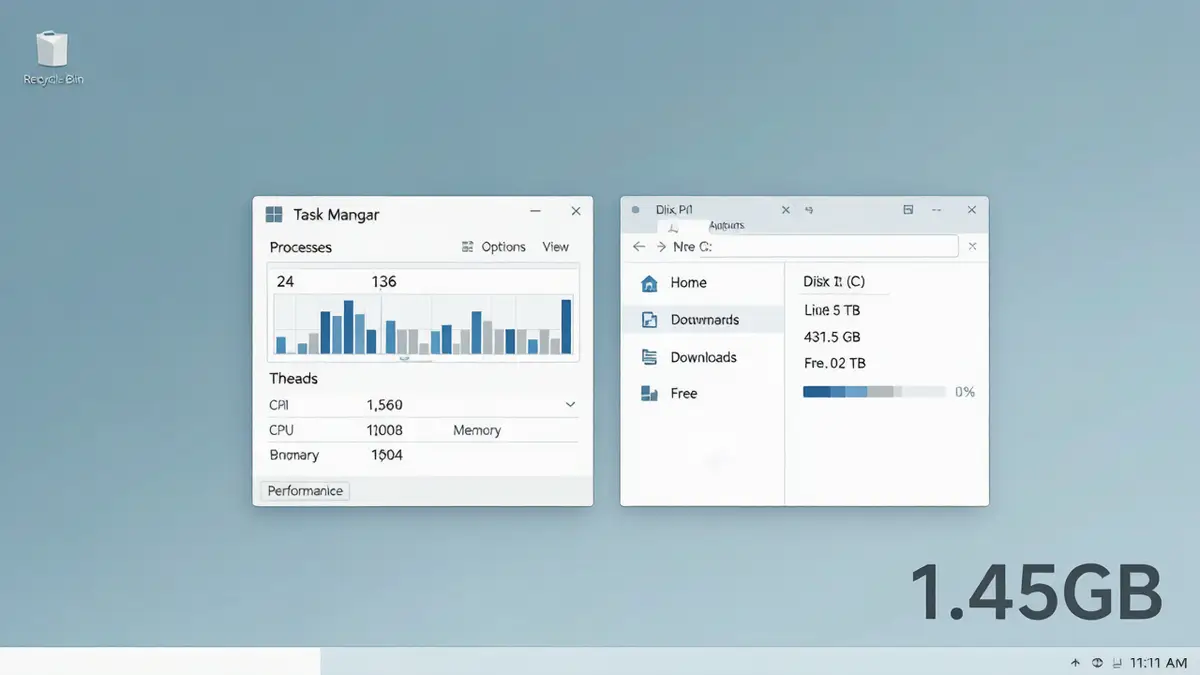Click the Line 5 TB text
The image size is (1200, 675).
[x=832, y=310]
